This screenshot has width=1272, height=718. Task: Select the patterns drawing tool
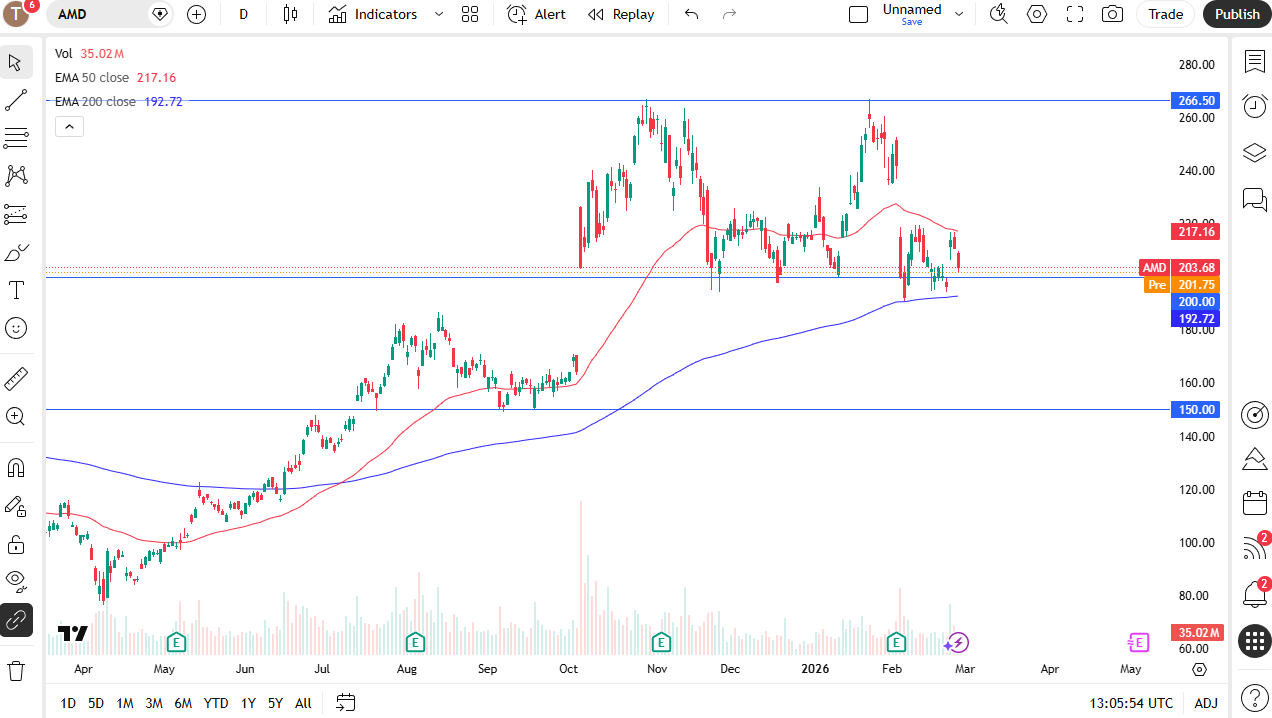(16, 176)
